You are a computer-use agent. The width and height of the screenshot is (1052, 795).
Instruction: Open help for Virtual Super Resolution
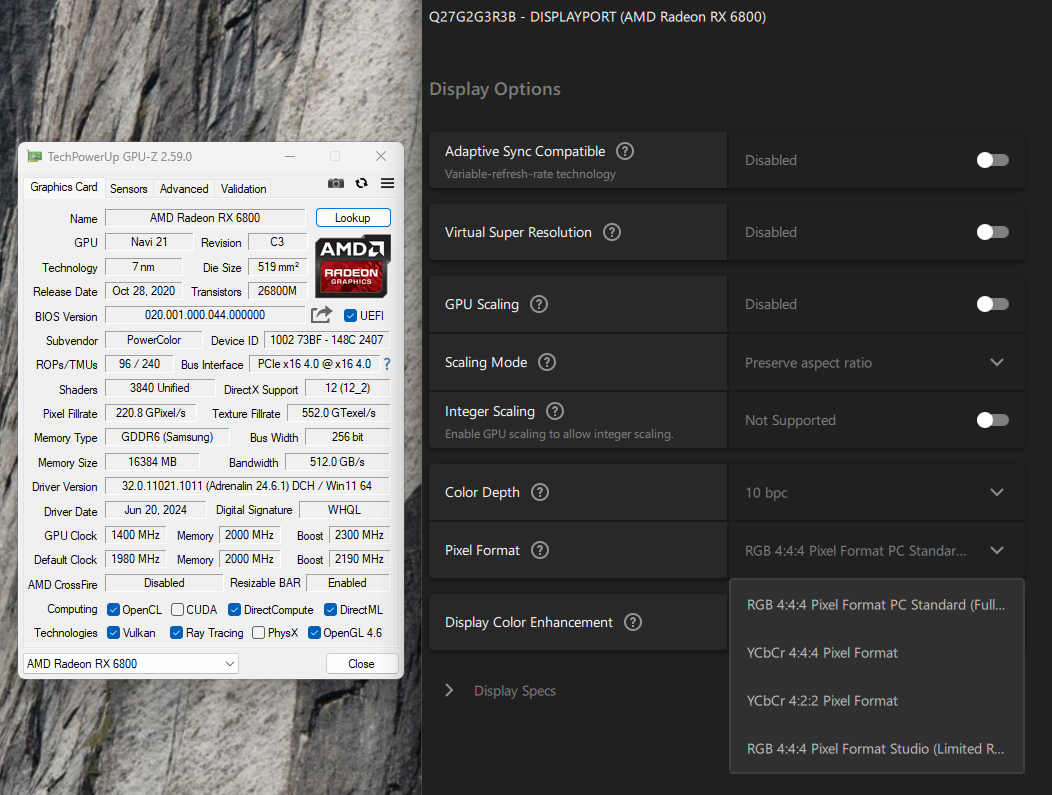pyautogui.click(x=612, y=232)
